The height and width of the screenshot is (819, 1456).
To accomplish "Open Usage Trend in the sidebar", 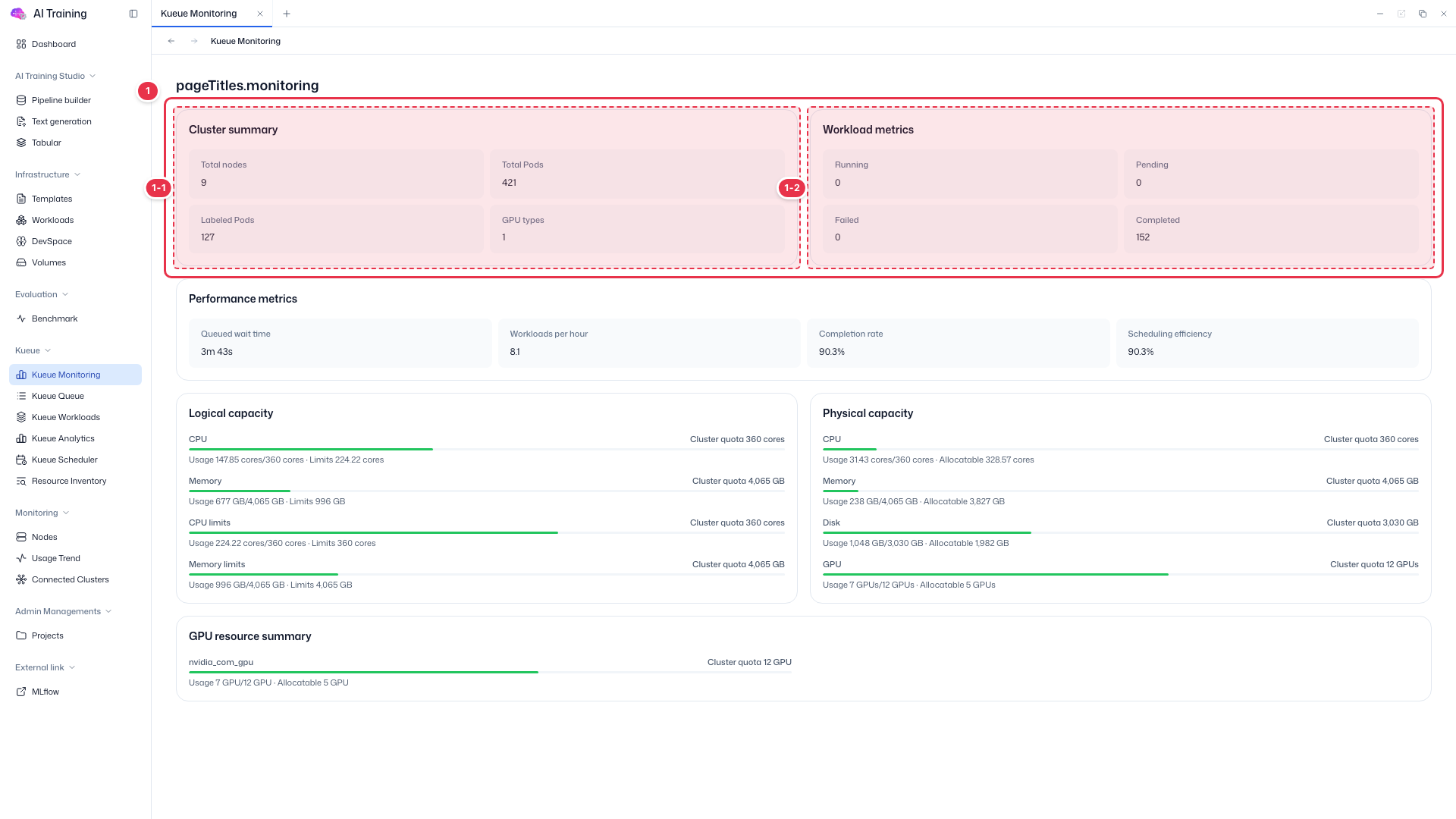I will (75, 558).
